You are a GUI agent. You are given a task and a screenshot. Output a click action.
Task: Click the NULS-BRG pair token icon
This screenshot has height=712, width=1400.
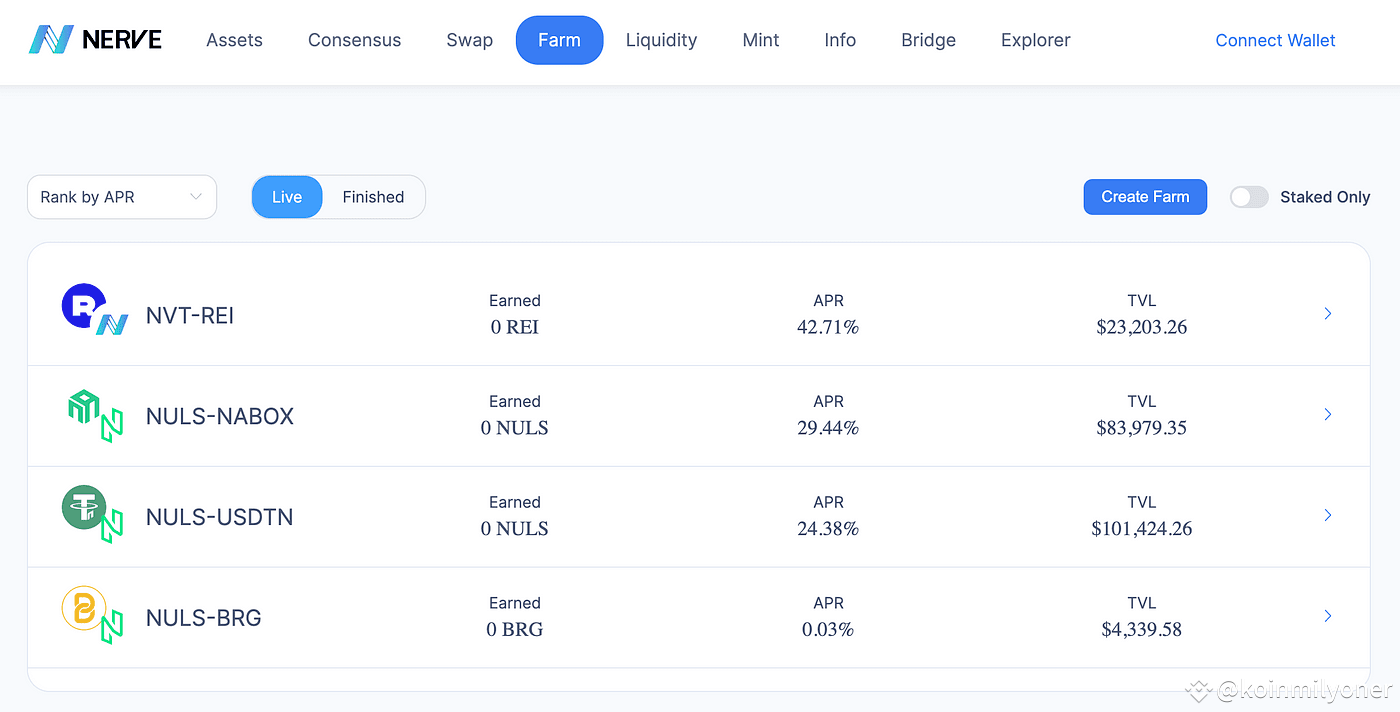coord(93,615)
